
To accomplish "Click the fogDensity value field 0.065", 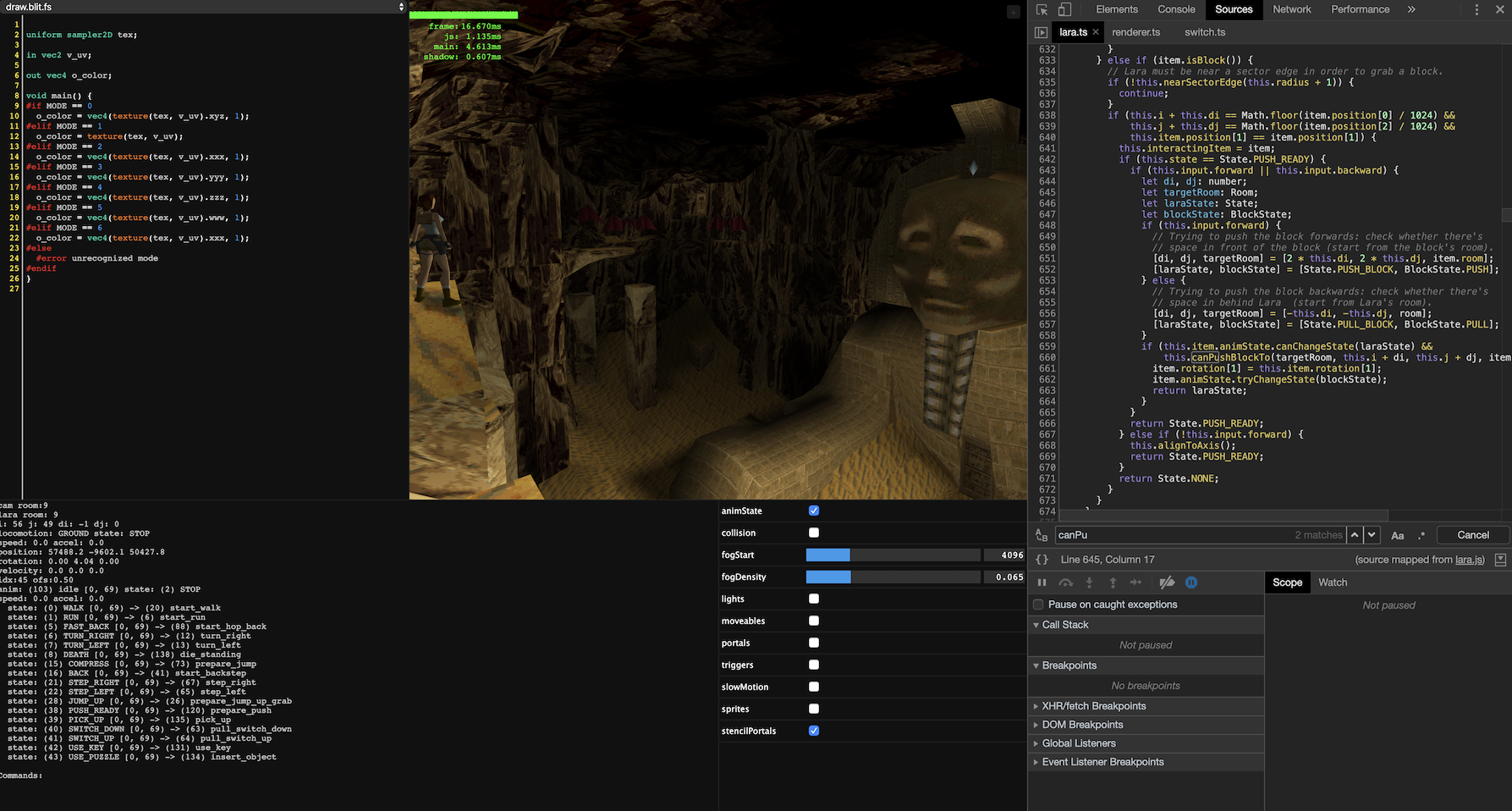I will point(1005,577).
